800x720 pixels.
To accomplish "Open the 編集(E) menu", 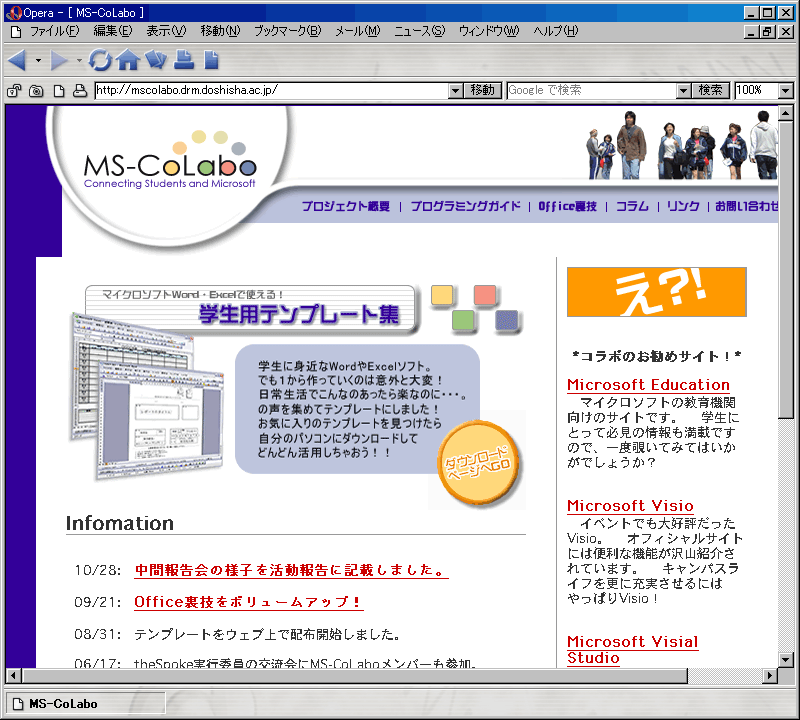I will click(113, 31).
